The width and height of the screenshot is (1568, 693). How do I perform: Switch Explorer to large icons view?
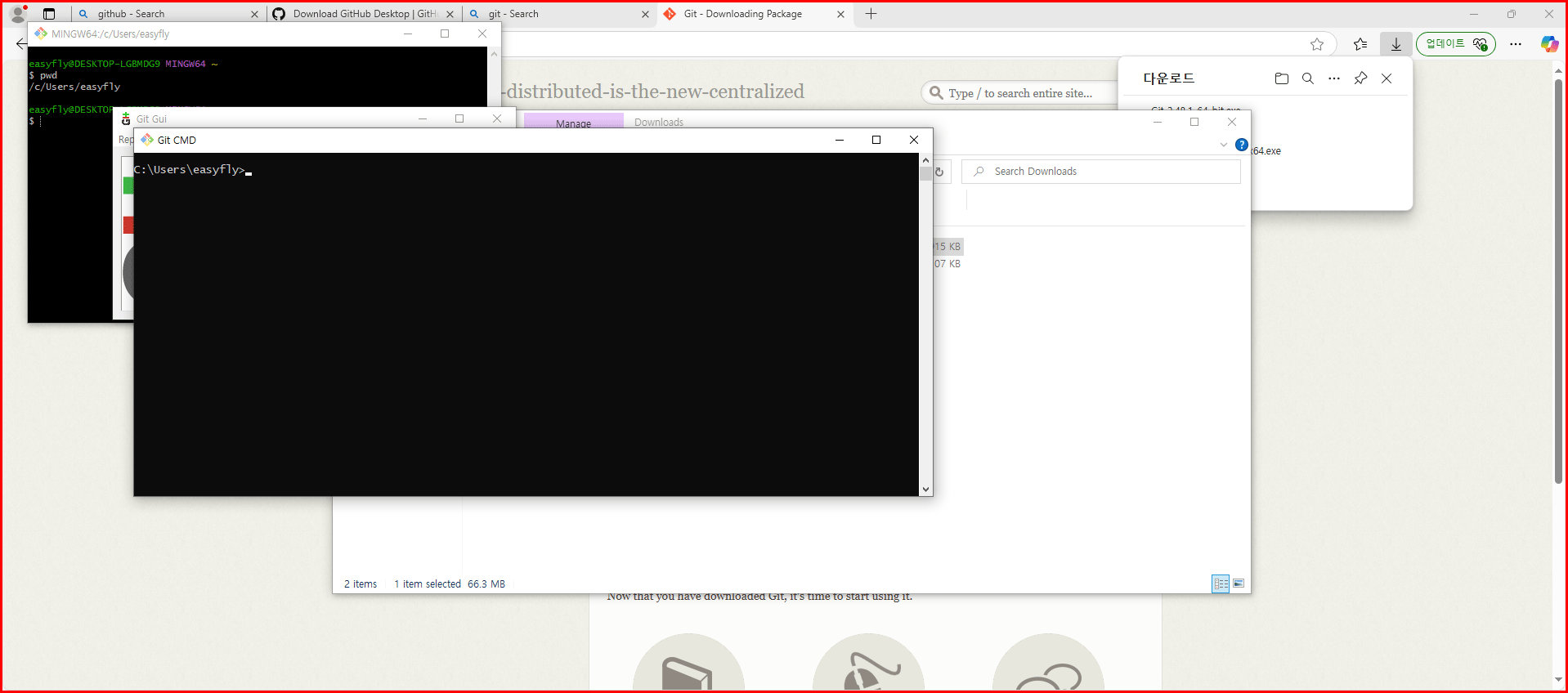[1239, 583]
